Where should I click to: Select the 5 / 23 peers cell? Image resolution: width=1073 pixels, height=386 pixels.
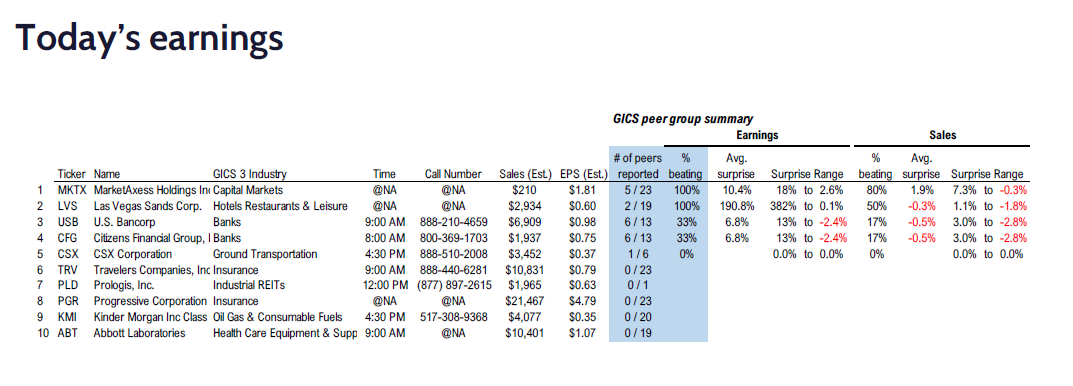[637, 190]
